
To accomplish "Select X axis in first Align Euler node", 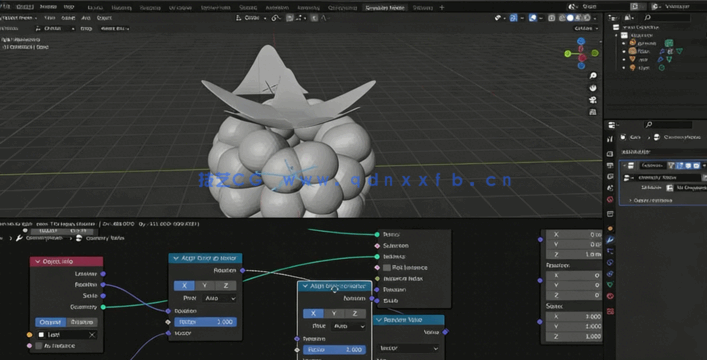I will 184,286.
